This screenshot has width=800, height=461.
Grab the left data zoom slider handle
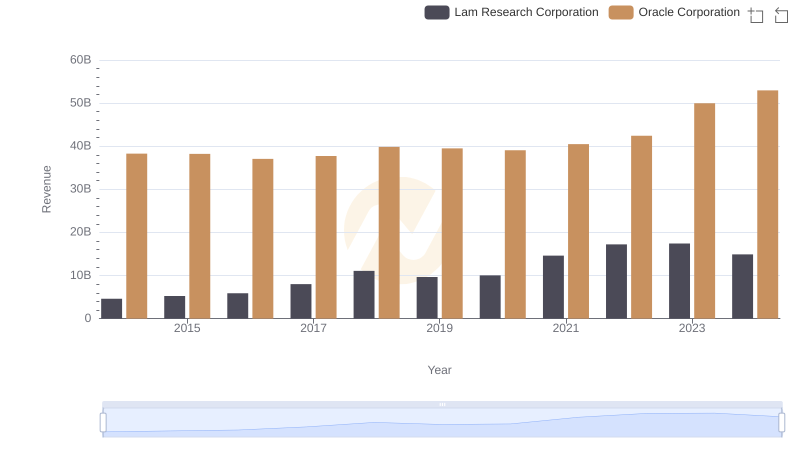[x=103, y=423]
